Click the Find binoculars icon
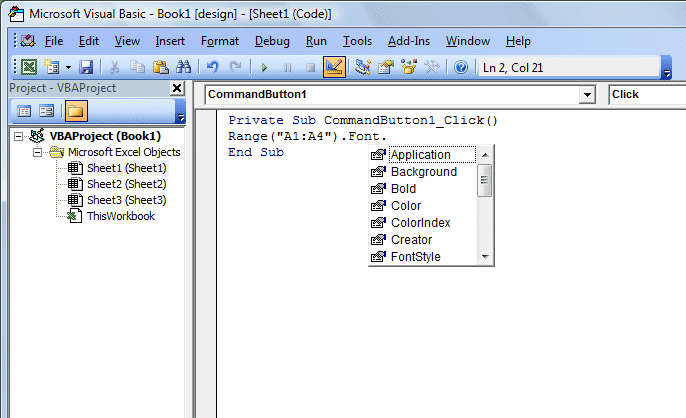Viewport: 686px width, 418px height. click(x=184, y=67)
